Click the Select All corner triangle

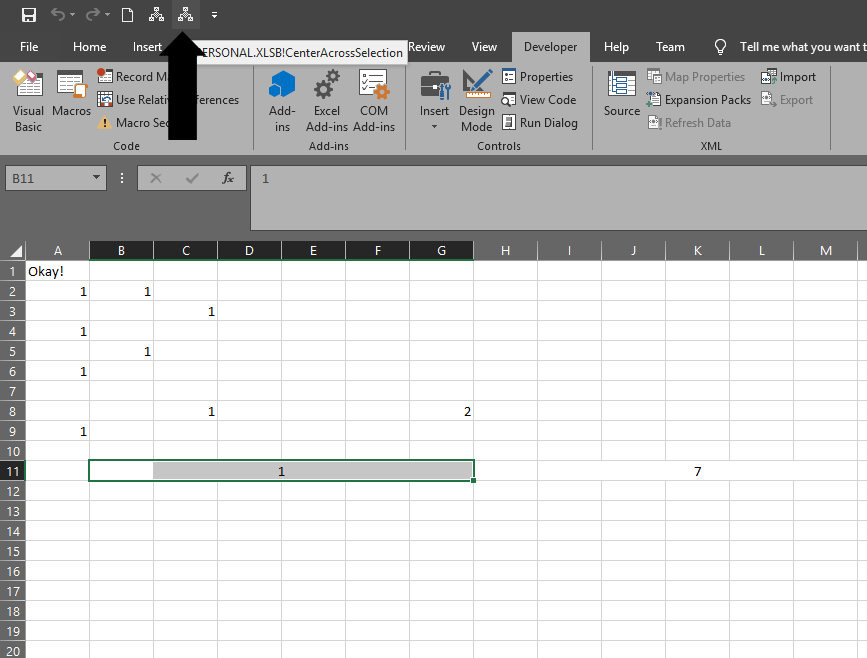tap(15, 251)
